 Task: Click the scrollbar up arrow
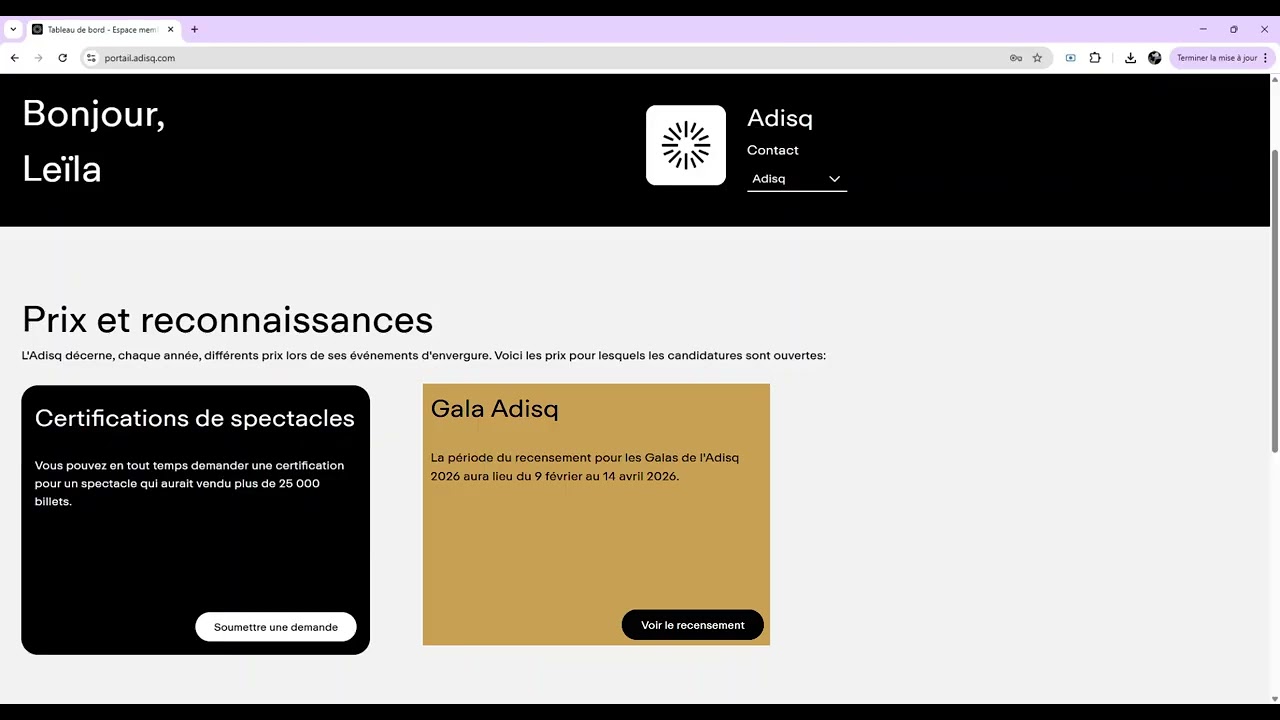(x=1274, y=79)
